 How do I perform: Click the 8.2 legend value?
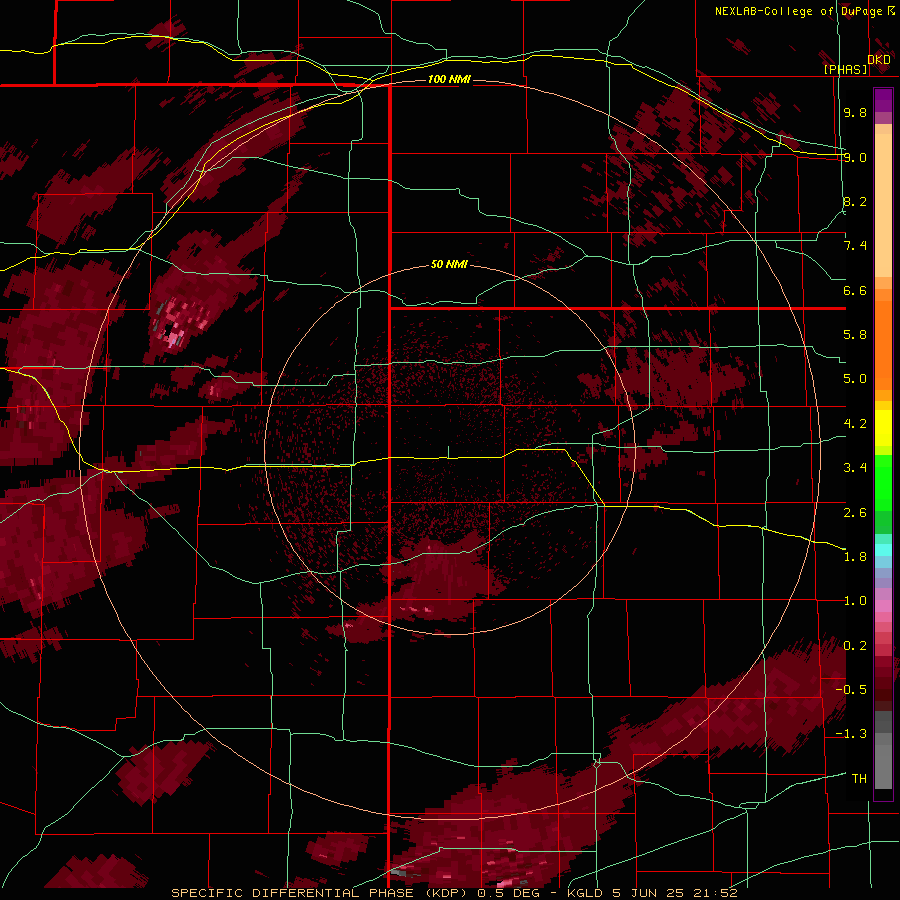(x=855, y=201)
